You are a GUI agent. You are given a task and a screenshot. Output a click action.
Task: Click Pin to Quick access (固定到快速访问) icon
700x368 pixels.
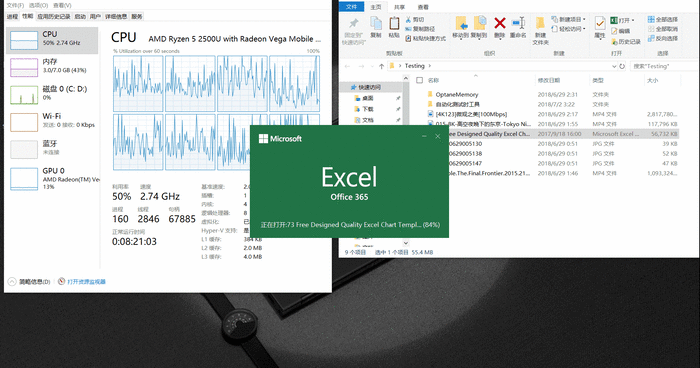click(x=354, y=24)
